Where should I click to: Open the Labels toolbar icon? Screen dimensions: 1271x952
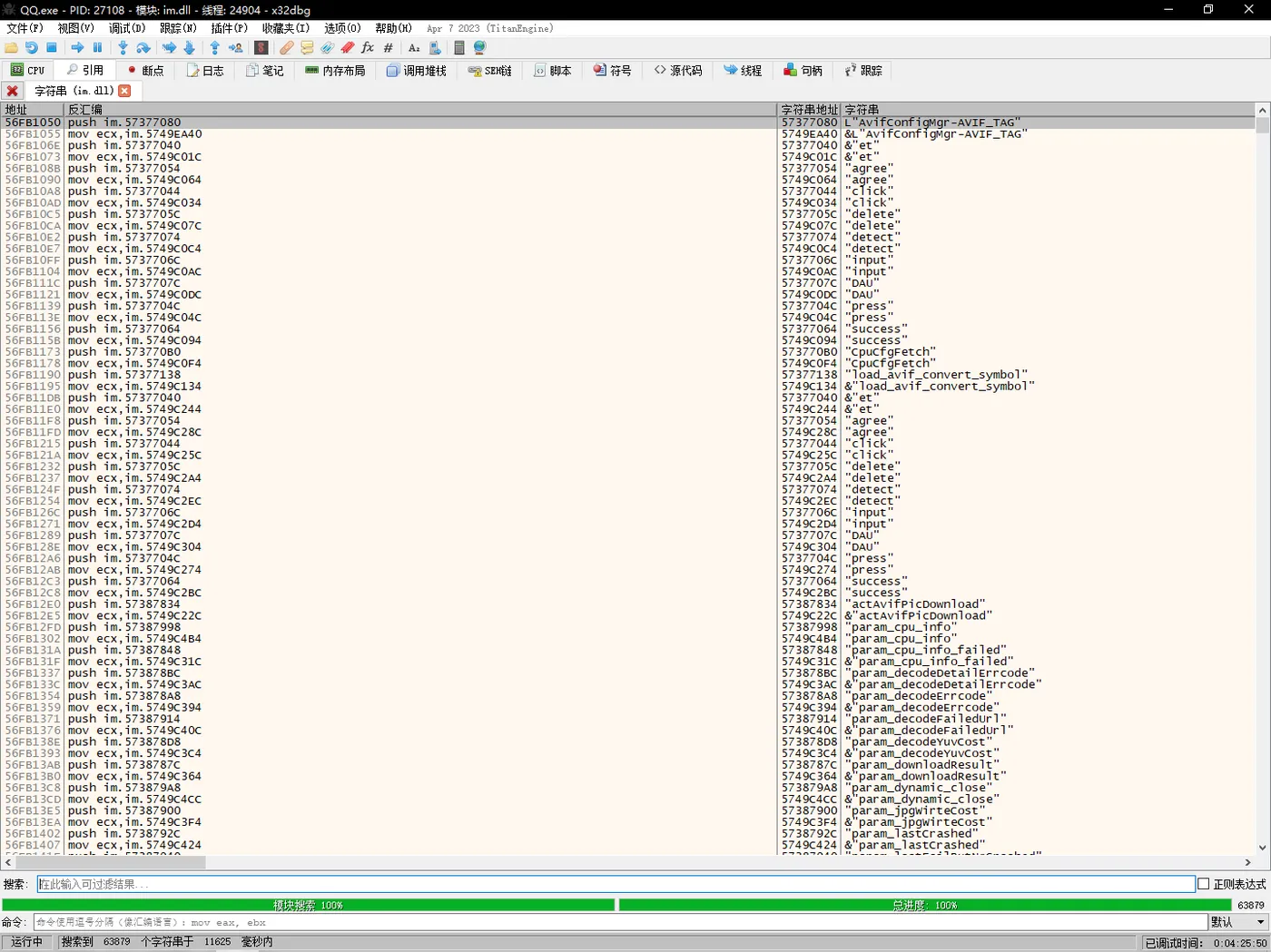click(x=327, y=48)
